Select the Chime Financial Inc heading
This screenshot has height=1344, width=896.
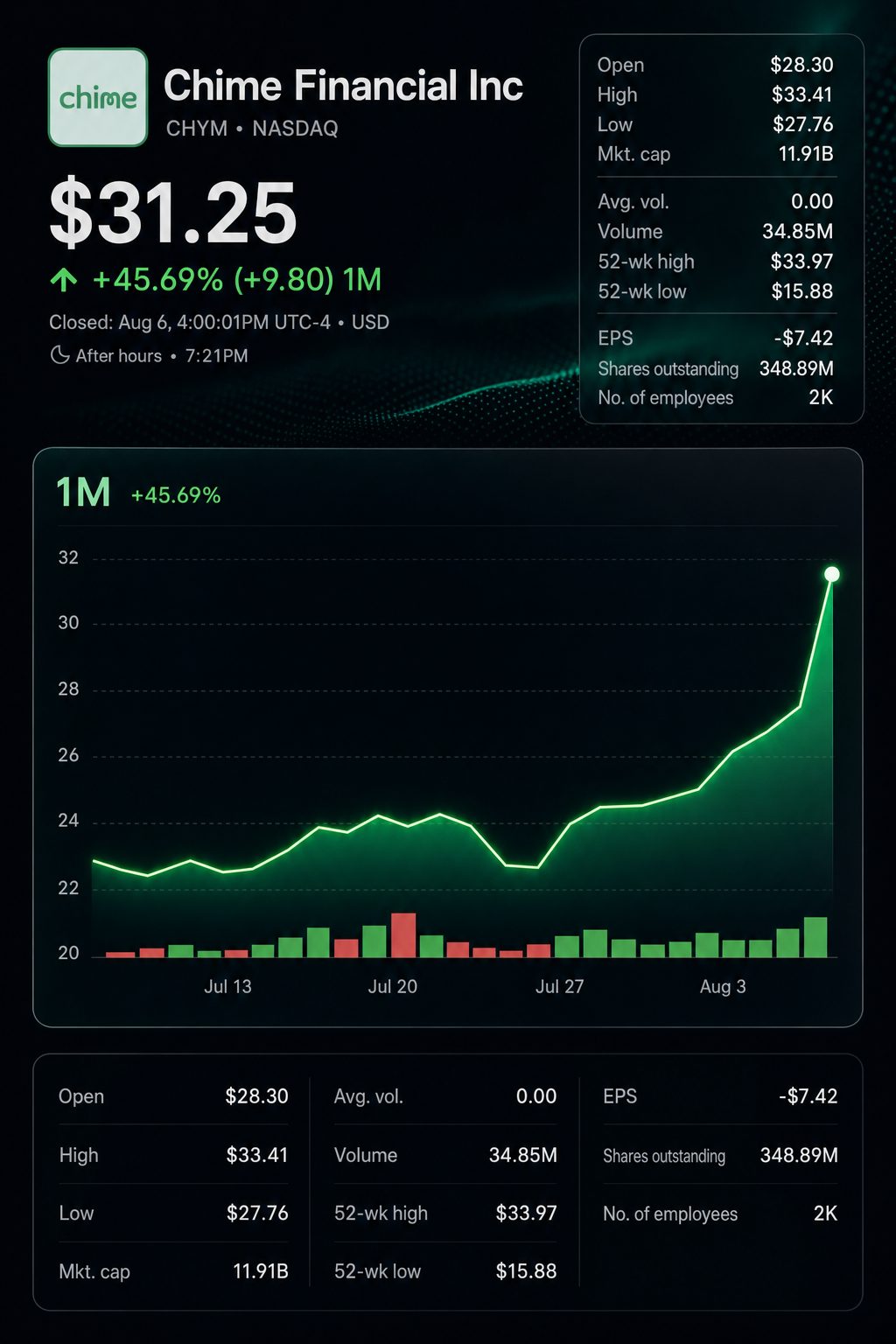pyautogui.click(x=343, y=86)
